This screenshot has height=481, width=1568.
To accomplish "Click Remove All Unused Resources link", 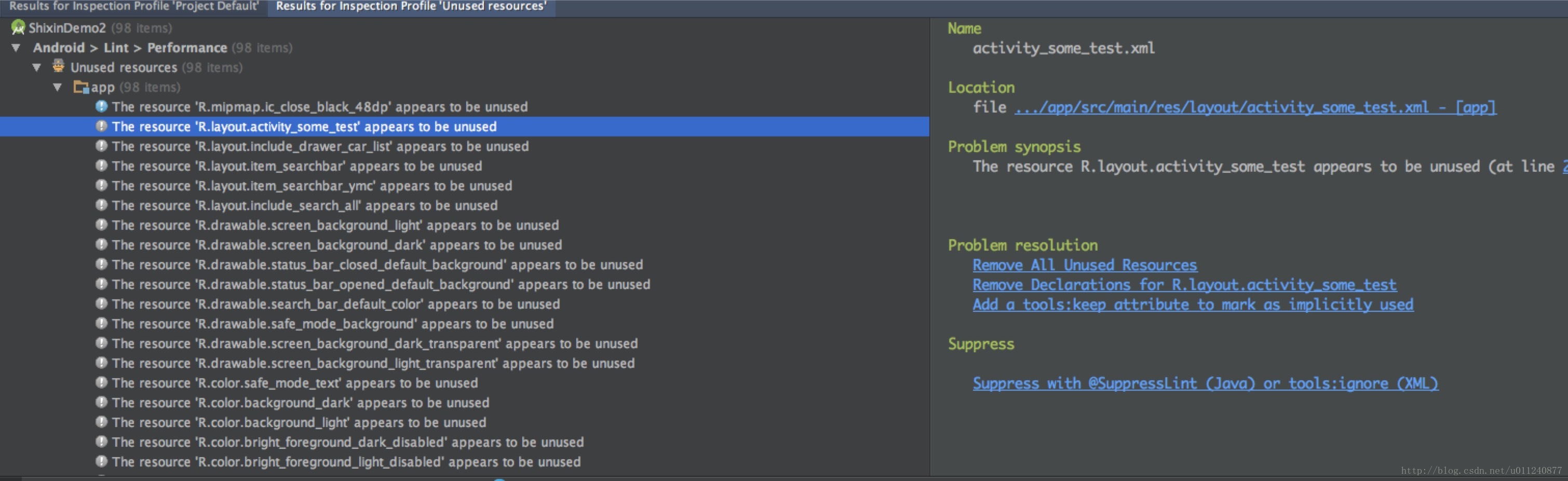I will (1085, 265).
